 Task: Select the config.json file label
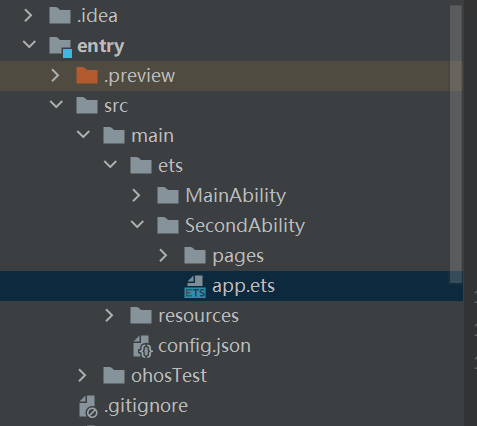[x=204, y=347]
